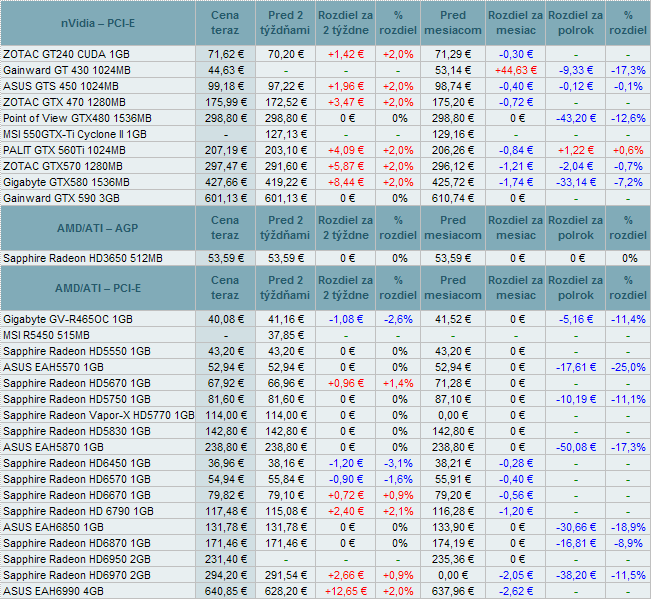Click the -12,6% percentage cell
This screenshot has height=599, width=651.
[x=628, y=118]
